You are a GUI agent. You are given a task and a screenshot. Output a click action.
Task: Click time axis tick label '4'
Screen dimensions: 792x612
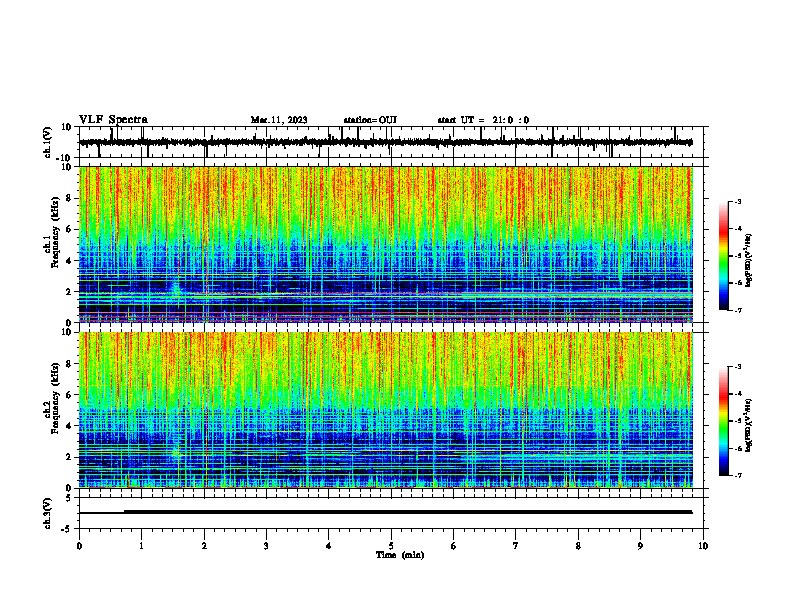[x=329, y=546]
